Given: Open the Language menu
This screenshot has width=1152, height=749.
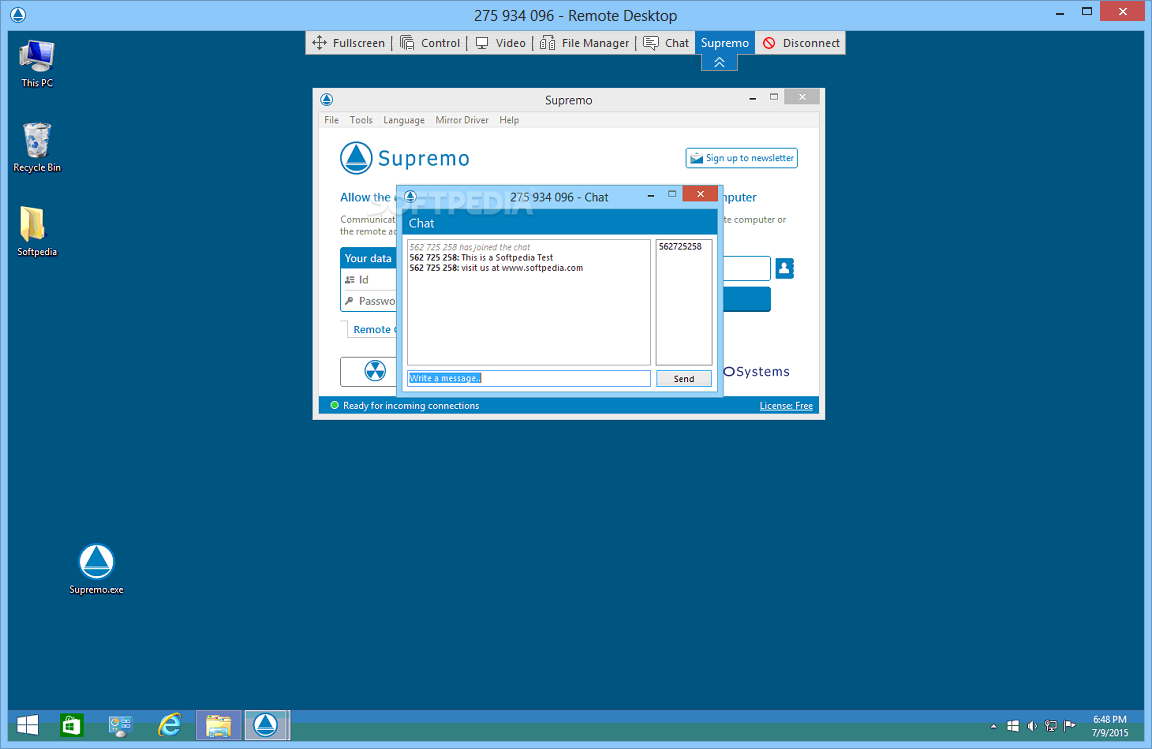Looking at the screenshot, I should pos(403,120).
